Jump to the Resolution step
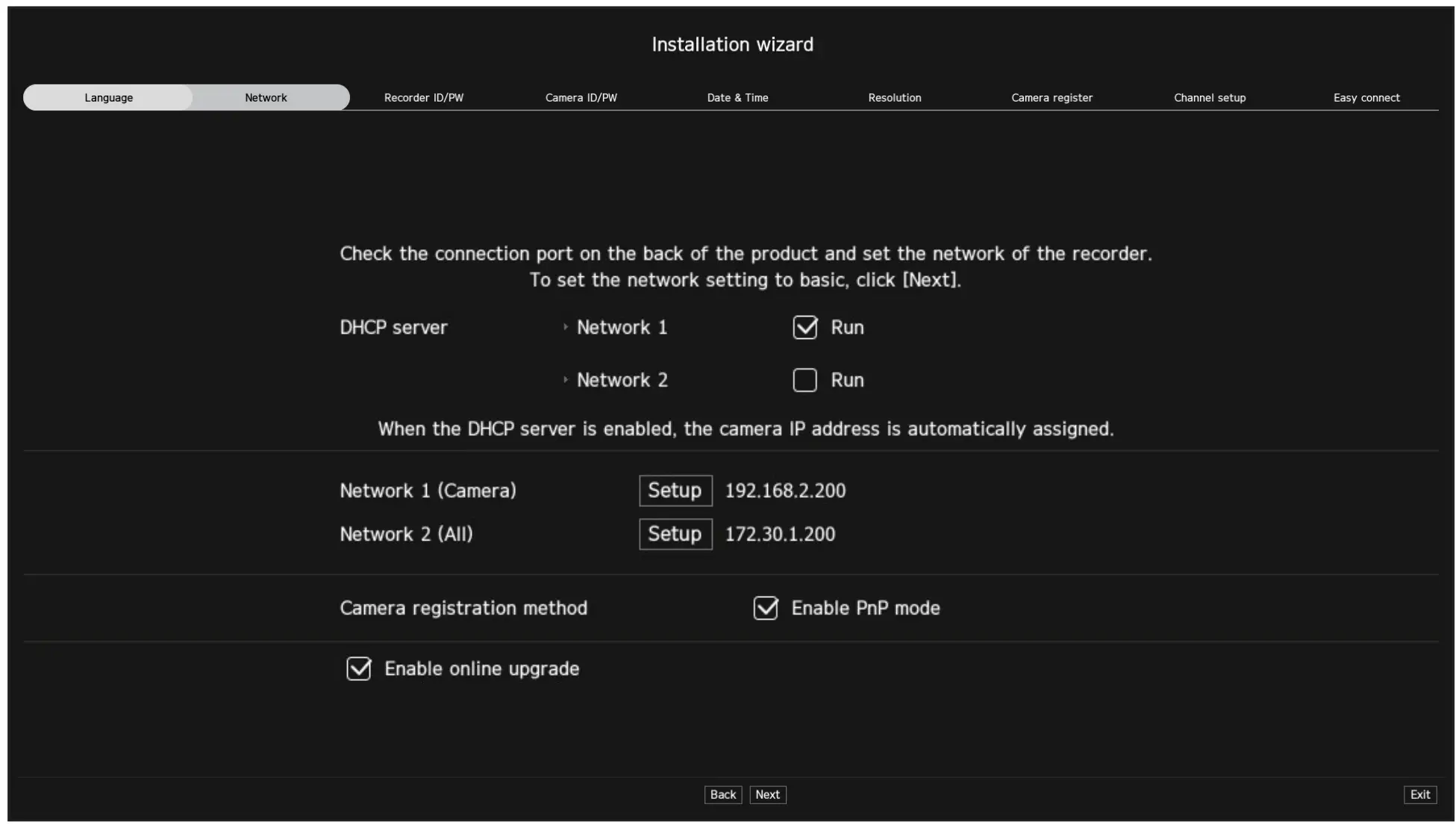Image resolution: width=1456 pixels, height=828 pixels. pos(895,97)
